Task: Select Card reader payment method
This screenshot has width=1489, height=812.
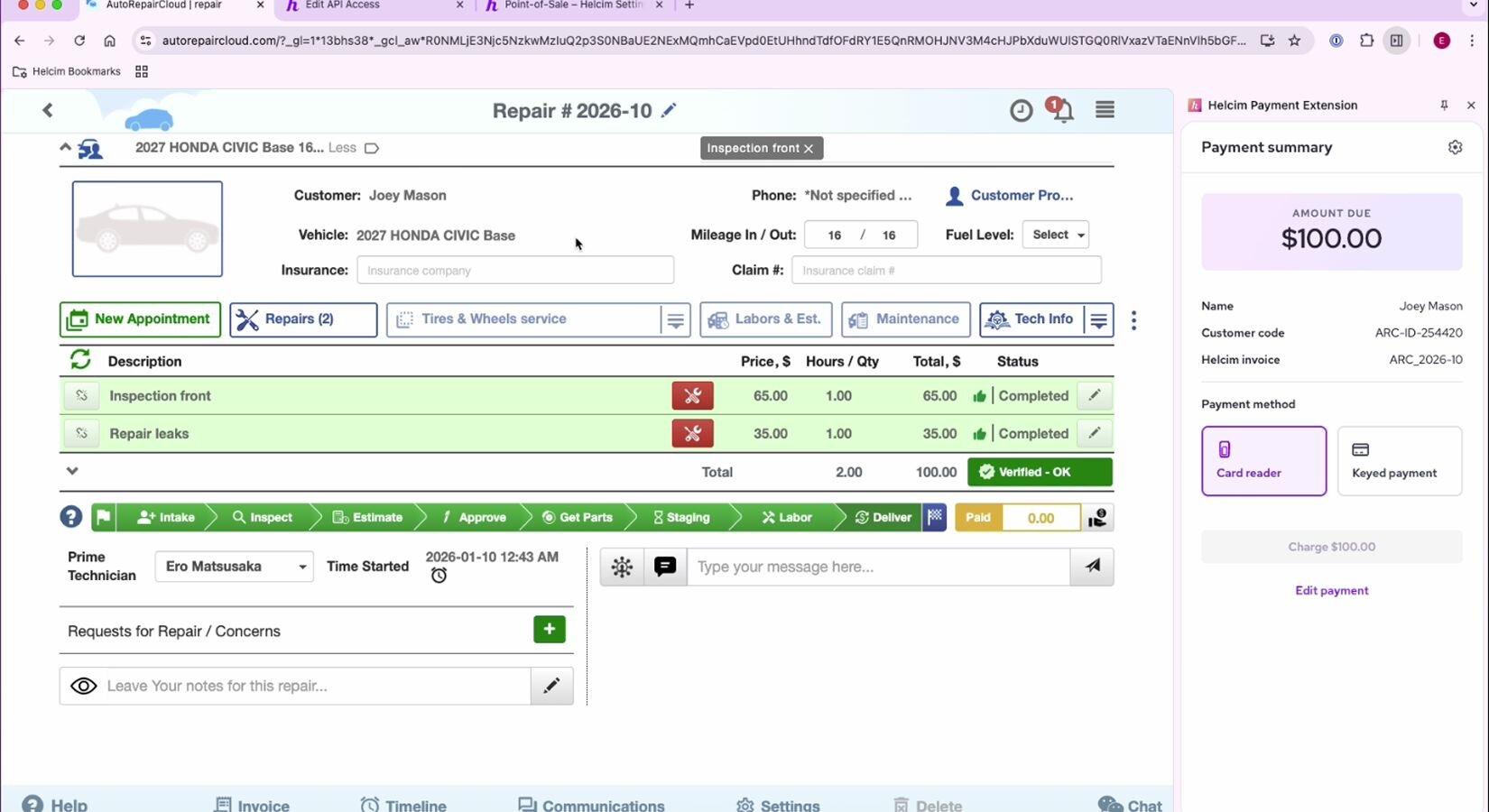Action: coord(1263,461)
